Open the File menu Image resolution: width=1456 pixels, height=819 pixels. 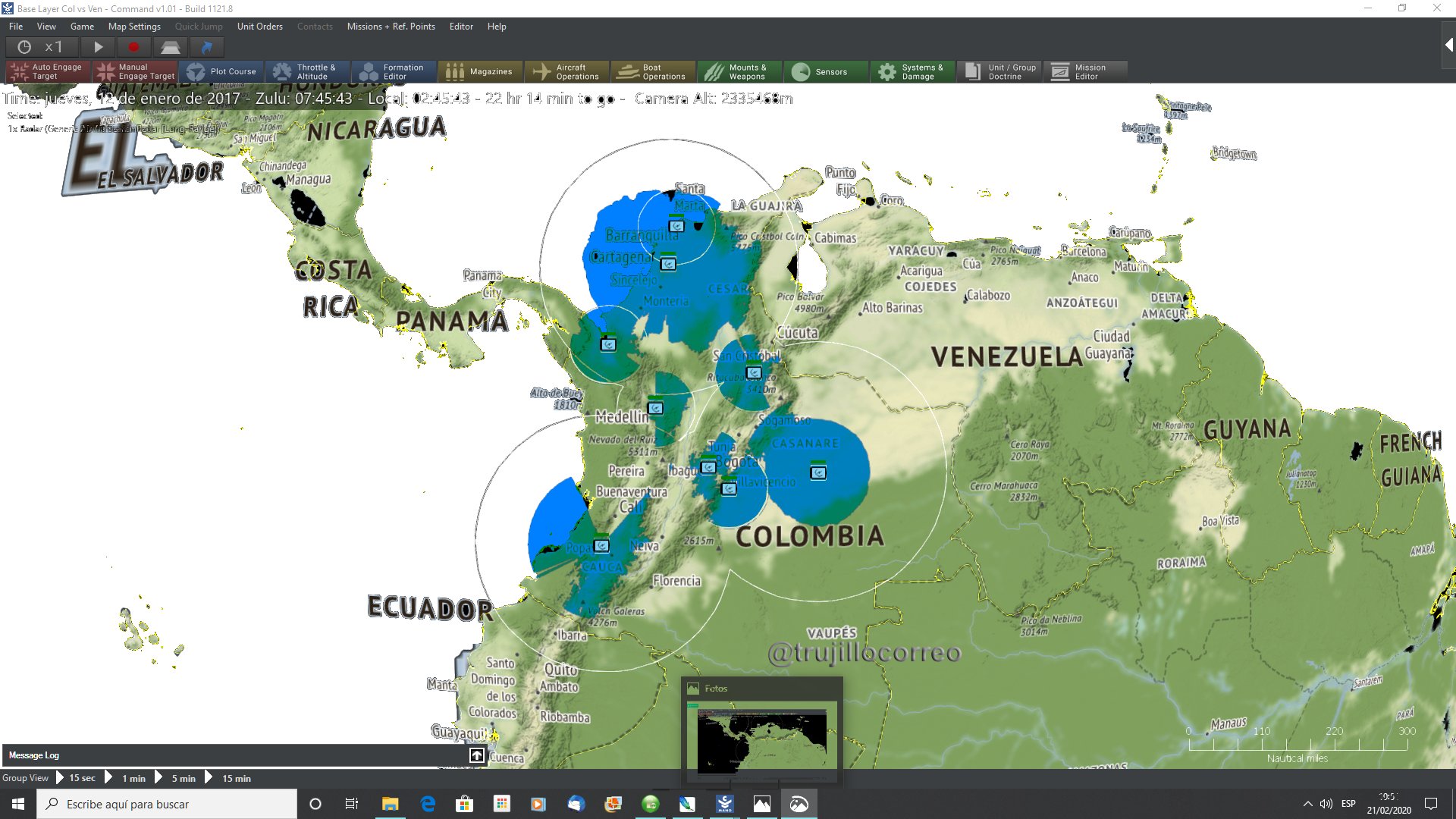(16, 26)
